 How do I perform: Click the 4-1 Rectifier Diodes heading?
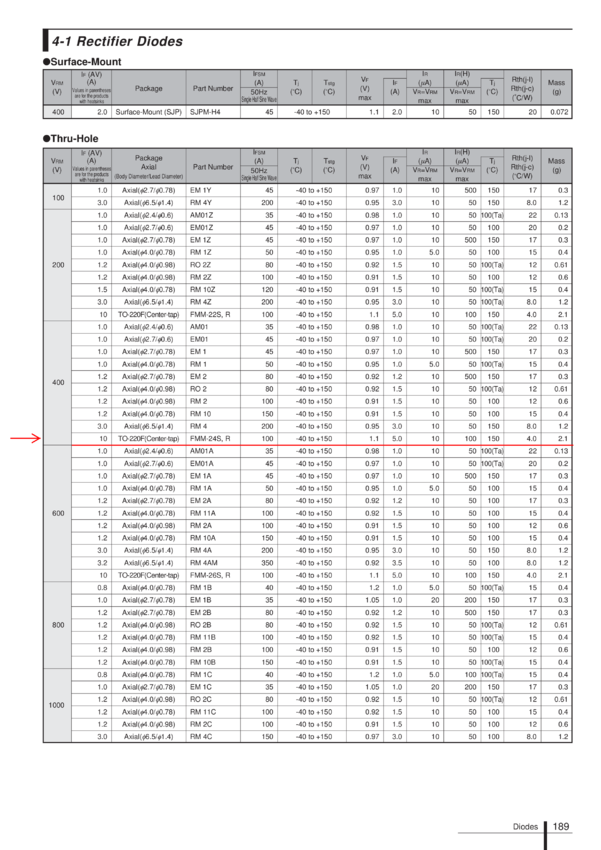[x=117, y=41]
